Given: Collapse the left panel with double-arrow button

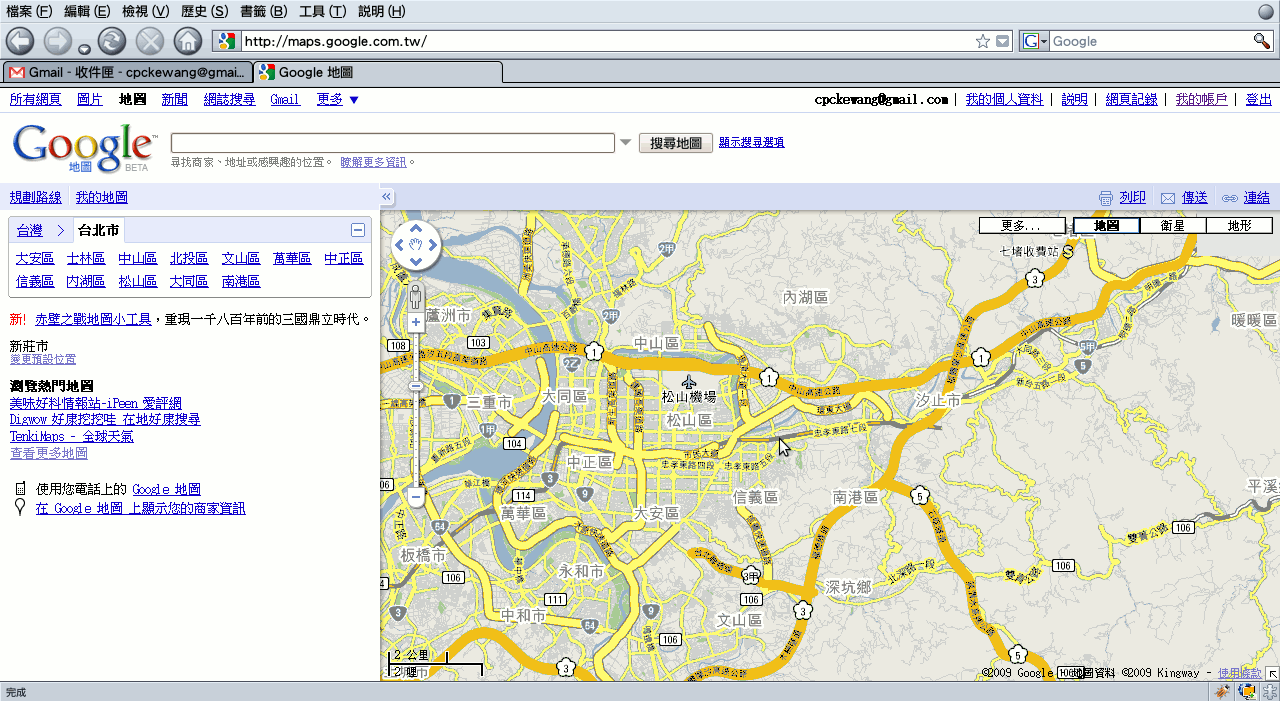Looking at the screenshot, I should [x=387, y=197].
